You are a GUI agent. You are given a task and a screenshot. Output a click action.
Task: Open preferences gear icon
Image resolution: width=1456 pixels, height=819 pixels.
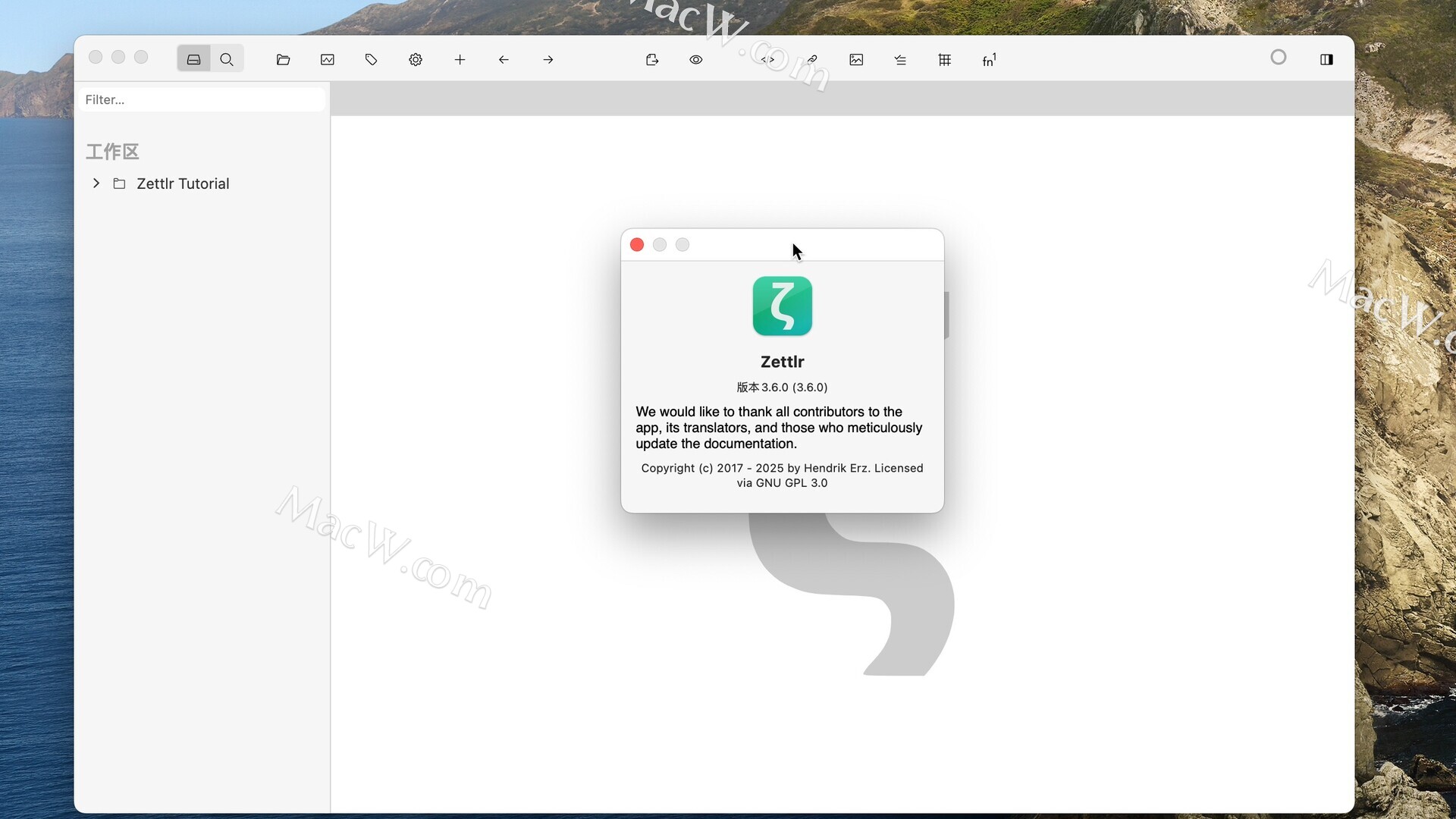[416, 60]
